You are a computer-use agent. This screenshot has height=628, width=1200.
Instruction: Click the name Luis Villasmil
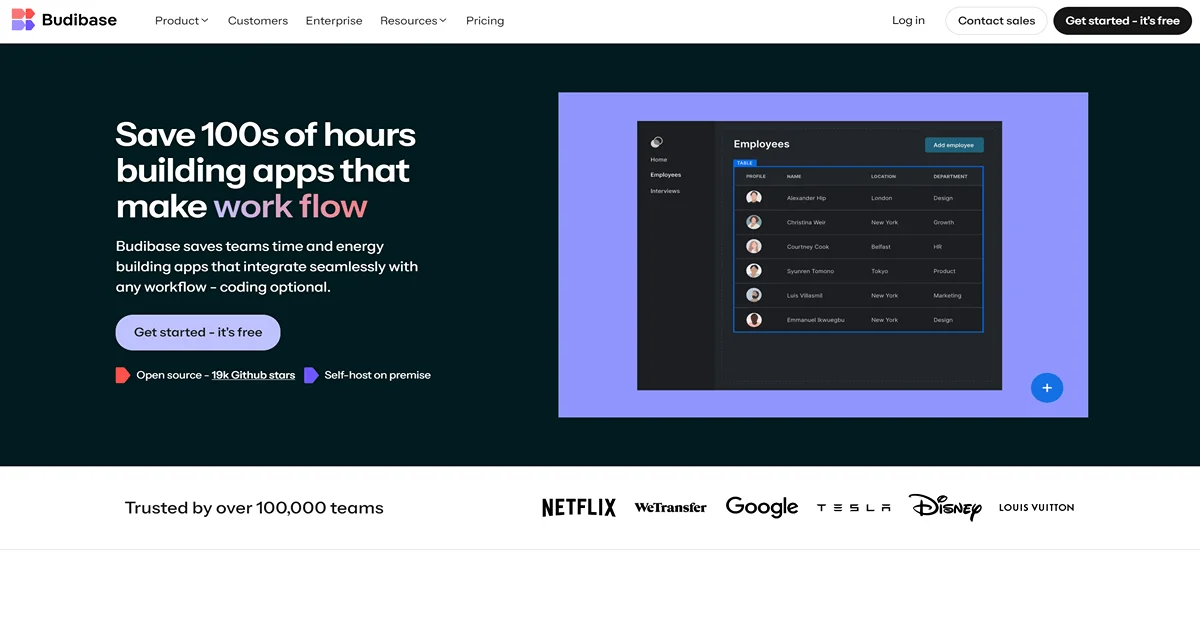click(x=805, y=296)
